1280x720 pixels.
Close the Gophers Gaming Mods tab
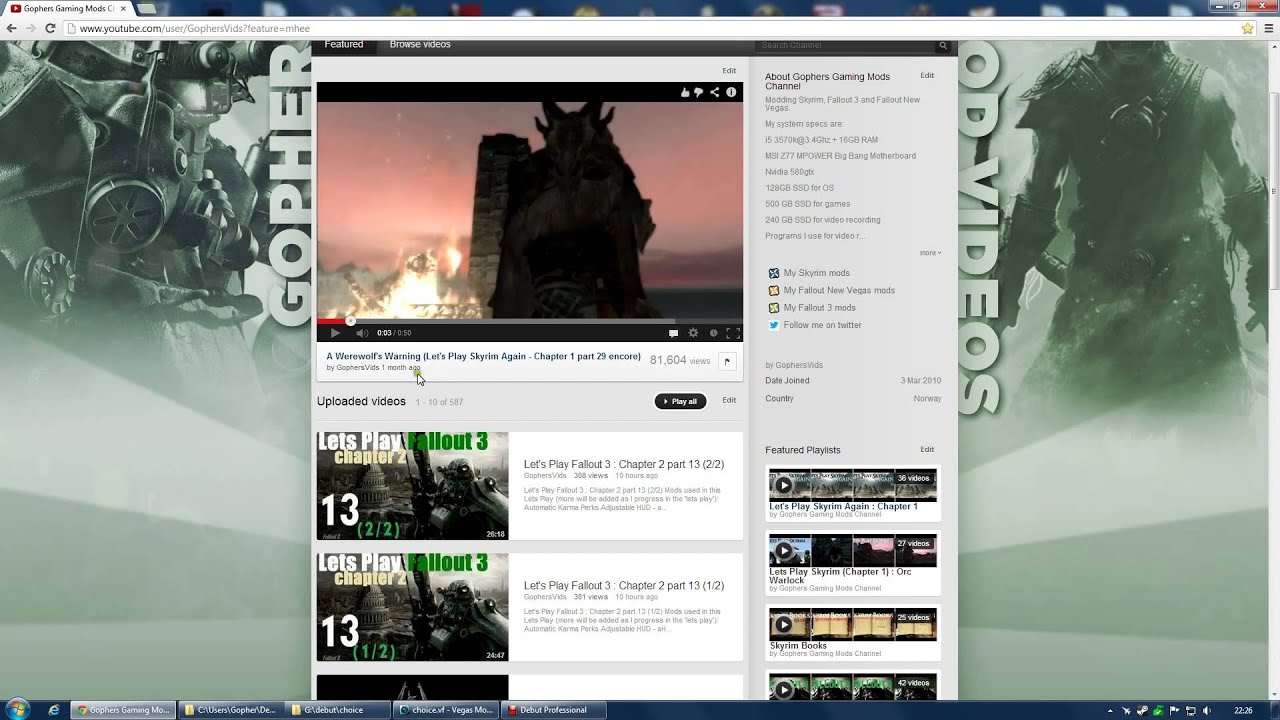[123, 8]
